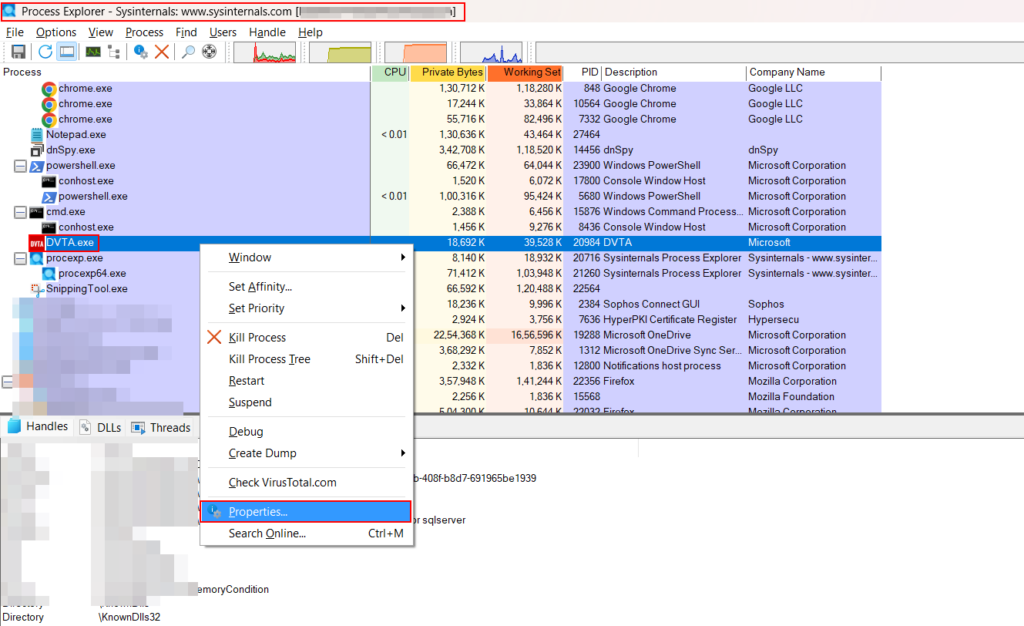Click the Find magnifier toolbar icon
The height and width of the screenshot is (626, 1024).
[188, 52]
